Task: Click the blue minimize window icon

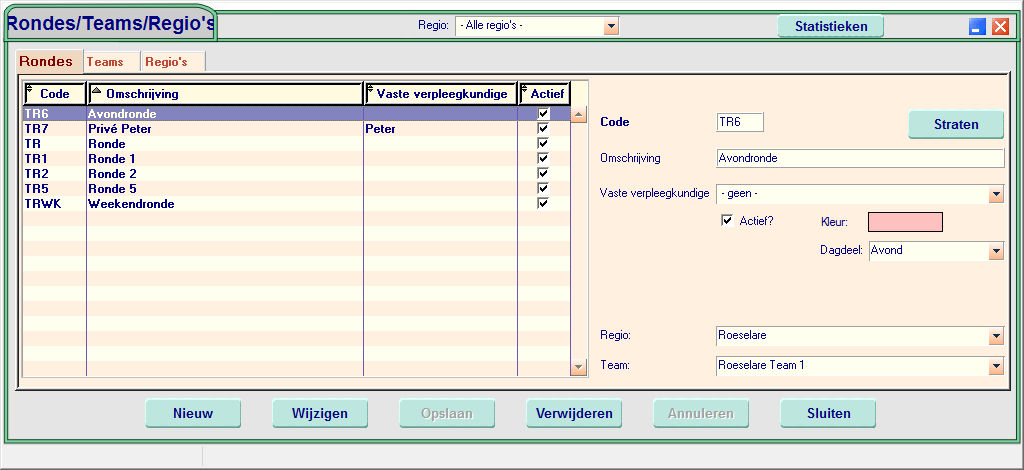Action: (978, 27)
